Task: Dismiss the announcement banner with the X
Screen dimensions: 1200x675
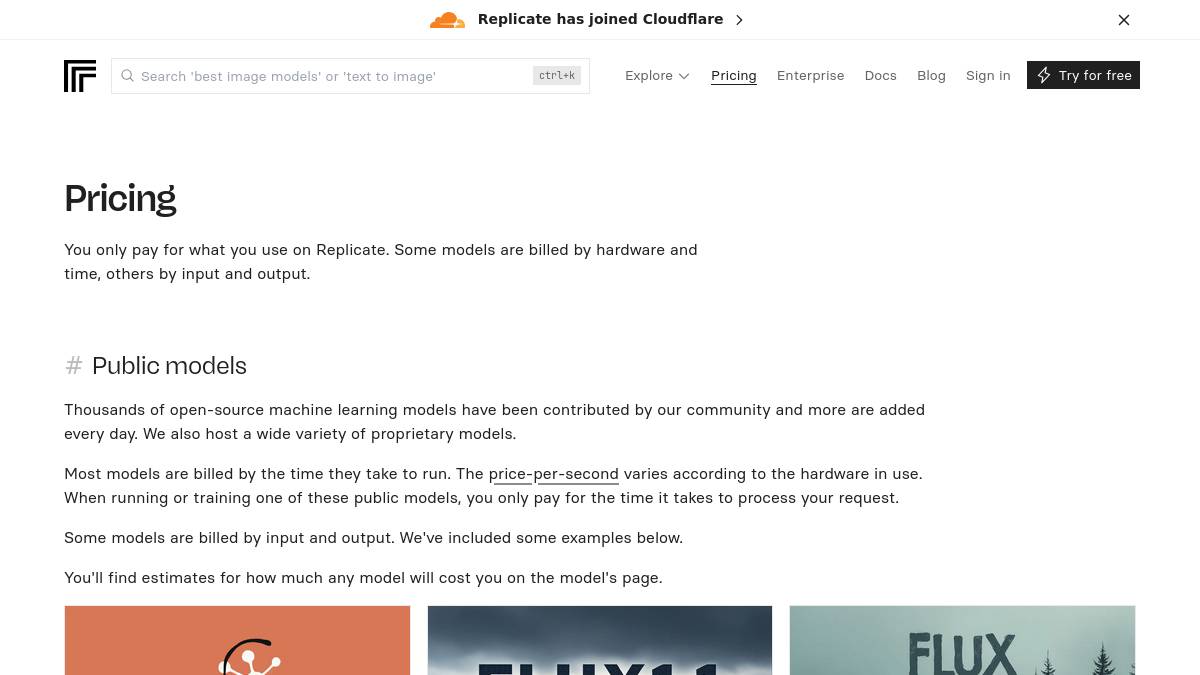Action: 1124,20
